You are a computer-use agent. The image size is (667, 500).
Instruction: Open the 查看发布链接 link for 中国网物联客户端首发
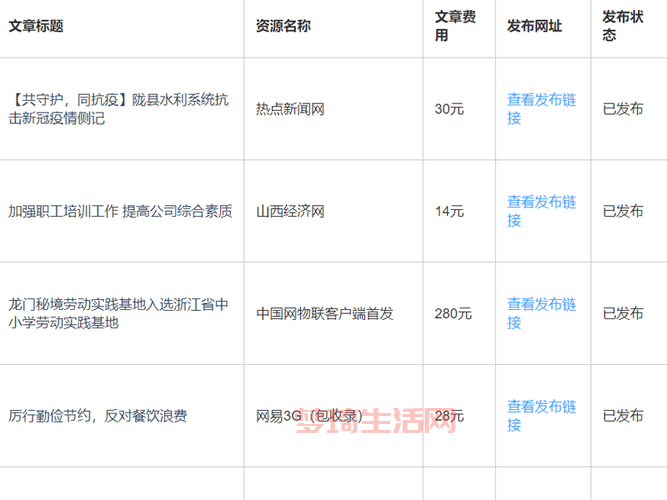[541, 313]
